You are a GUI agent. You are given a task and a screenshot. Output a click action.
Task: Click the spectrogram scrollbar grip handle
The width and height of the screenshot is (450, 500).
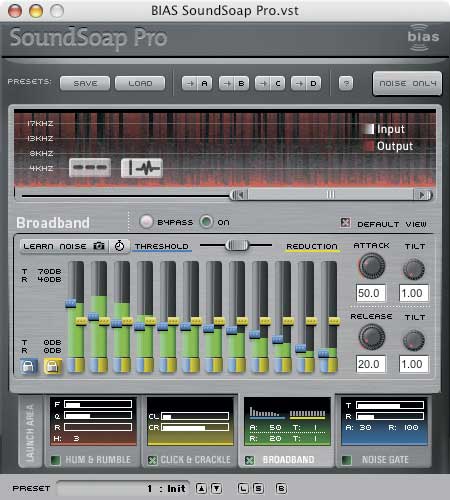[330, 194]
